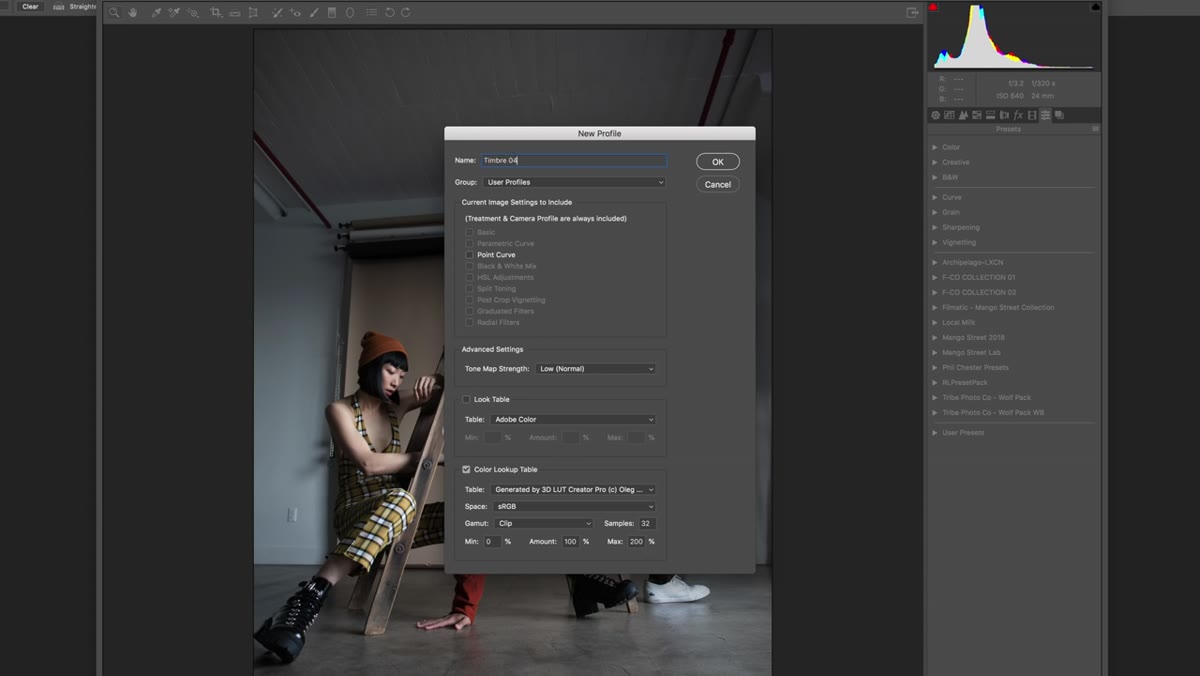Screen dimensions: 1200x676
Task: Open the Snapshots panel tab
Action: (1059, 115)
